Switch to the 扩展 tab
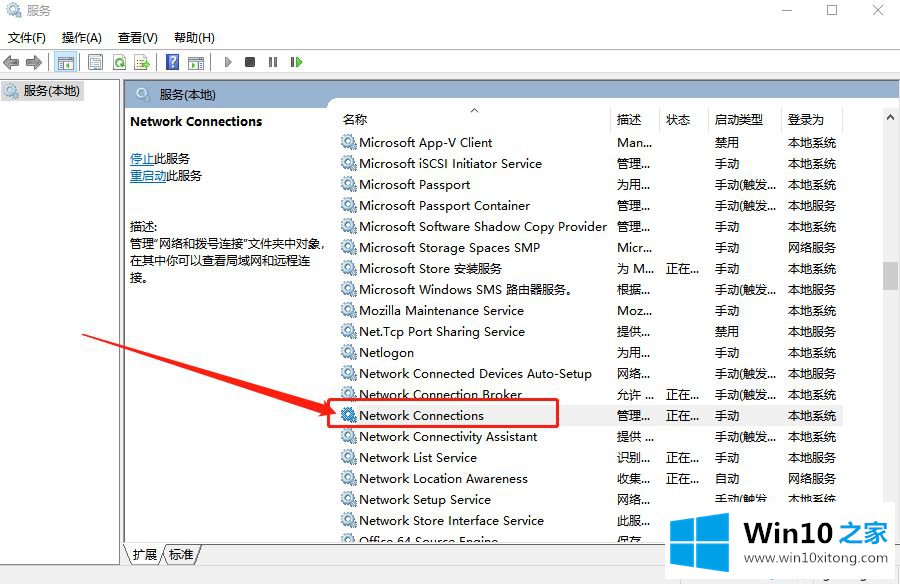The width and height of the screenshot is (900, 584). [x=144, y=554]
